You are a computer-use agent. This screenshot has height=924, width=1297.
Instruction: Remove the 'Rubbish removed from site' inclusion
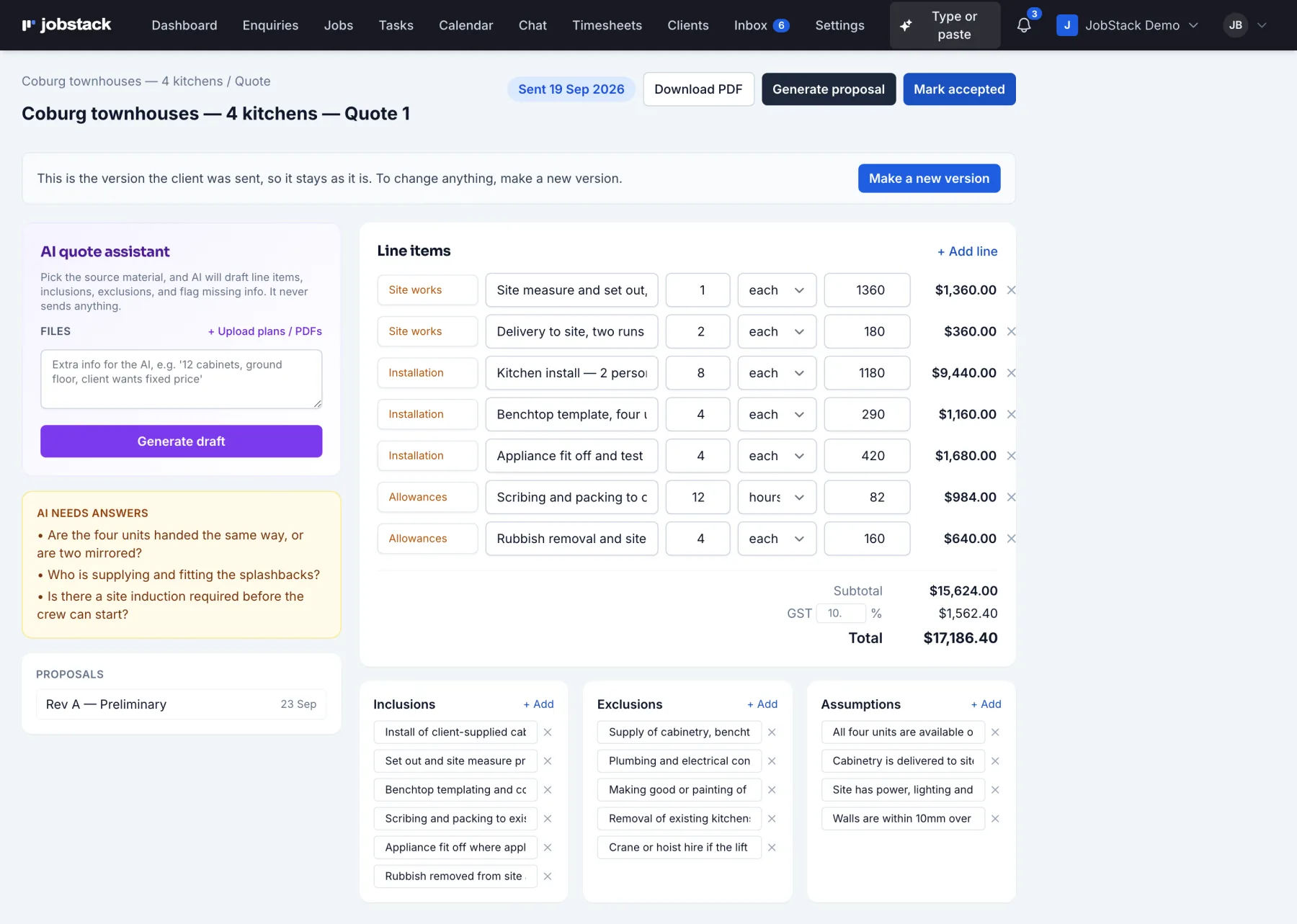click(548, 876)
